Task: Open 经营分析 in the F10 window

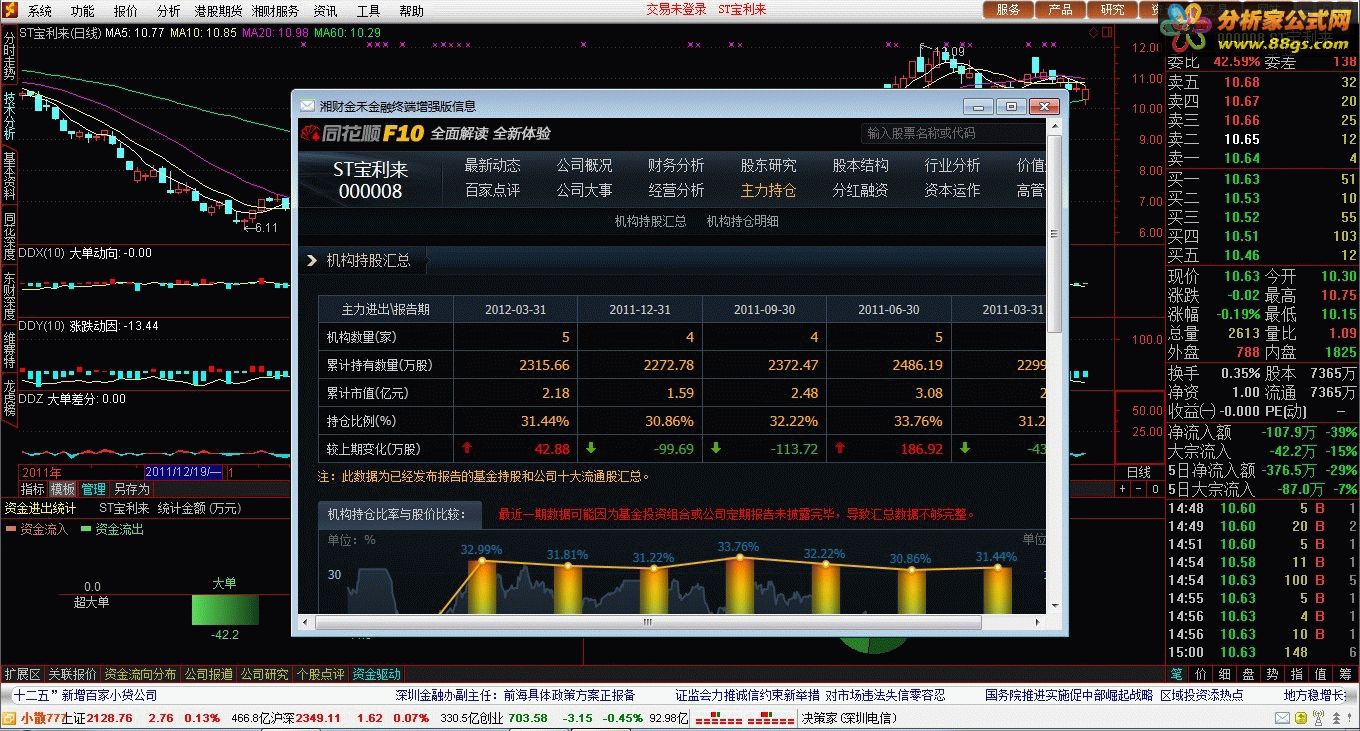Action: [x=676, y=190]
